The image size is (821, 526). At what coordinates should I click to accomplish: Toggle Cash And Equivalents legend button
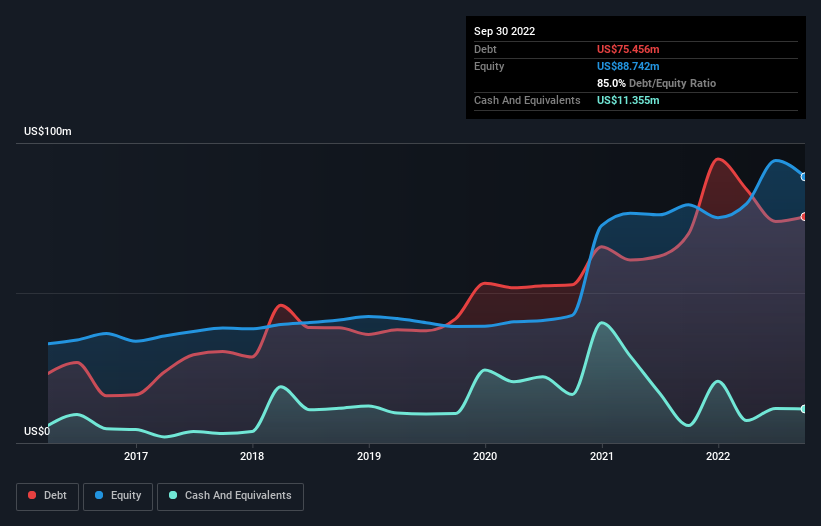pos(230,496)
